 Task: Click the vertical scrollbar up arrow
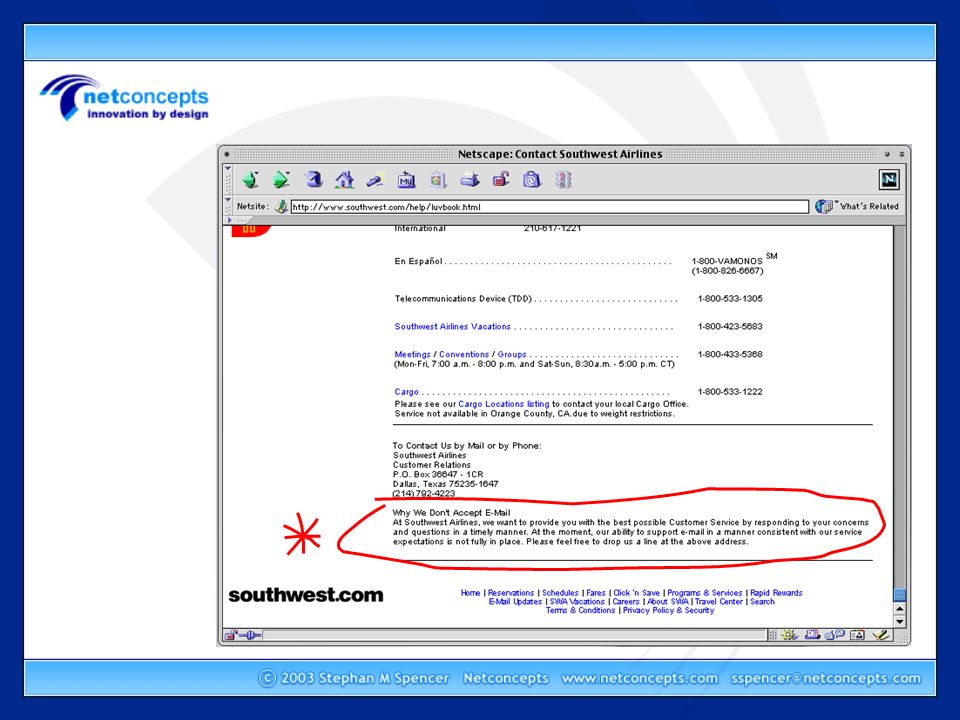[899, 609]
